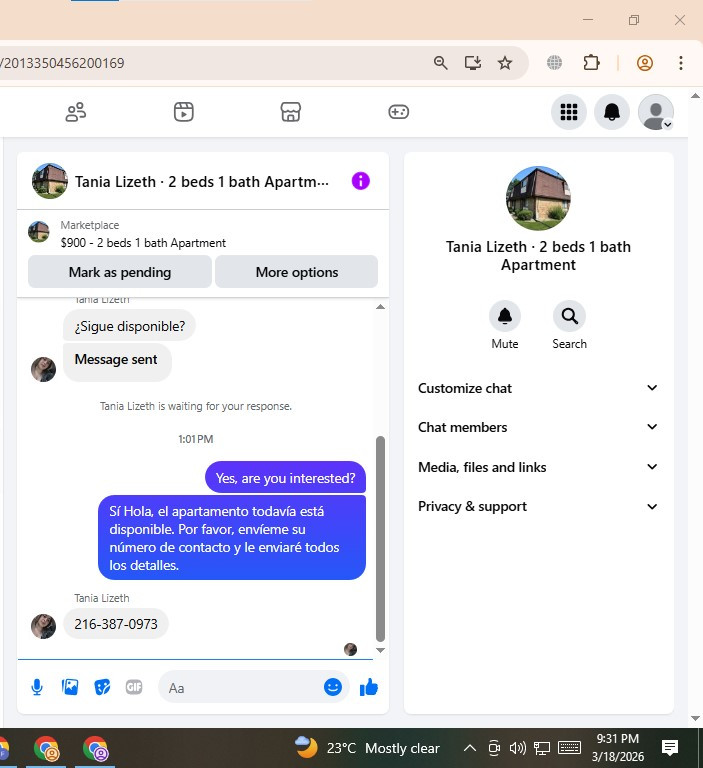The width and height of the screenshot is (703, 768).
Task: Click the globe extension icon
Action: (555, 63)
